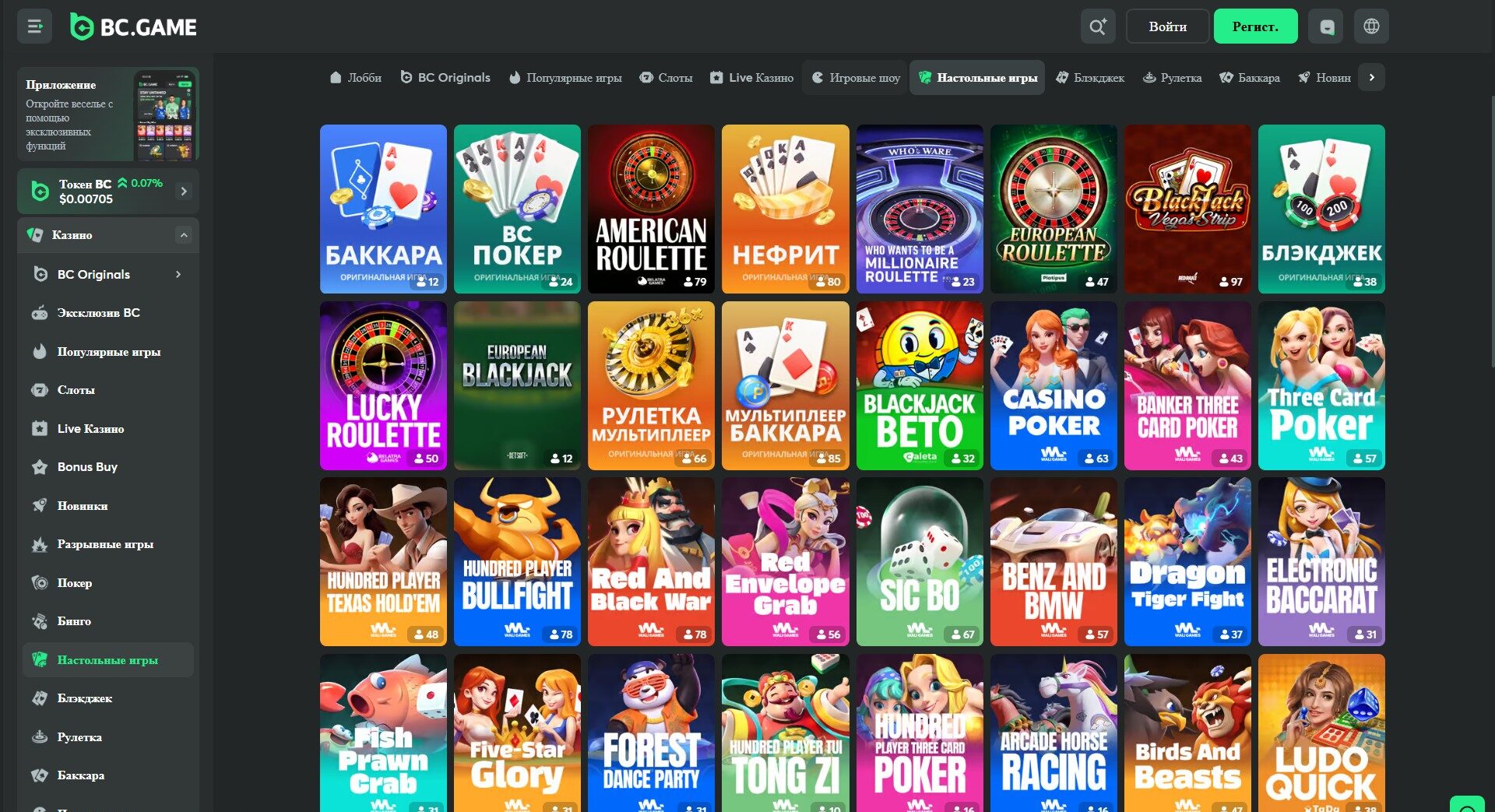Switch to the Популярные игры tab
1495x812 pixels.
click(x=565, y=78)
